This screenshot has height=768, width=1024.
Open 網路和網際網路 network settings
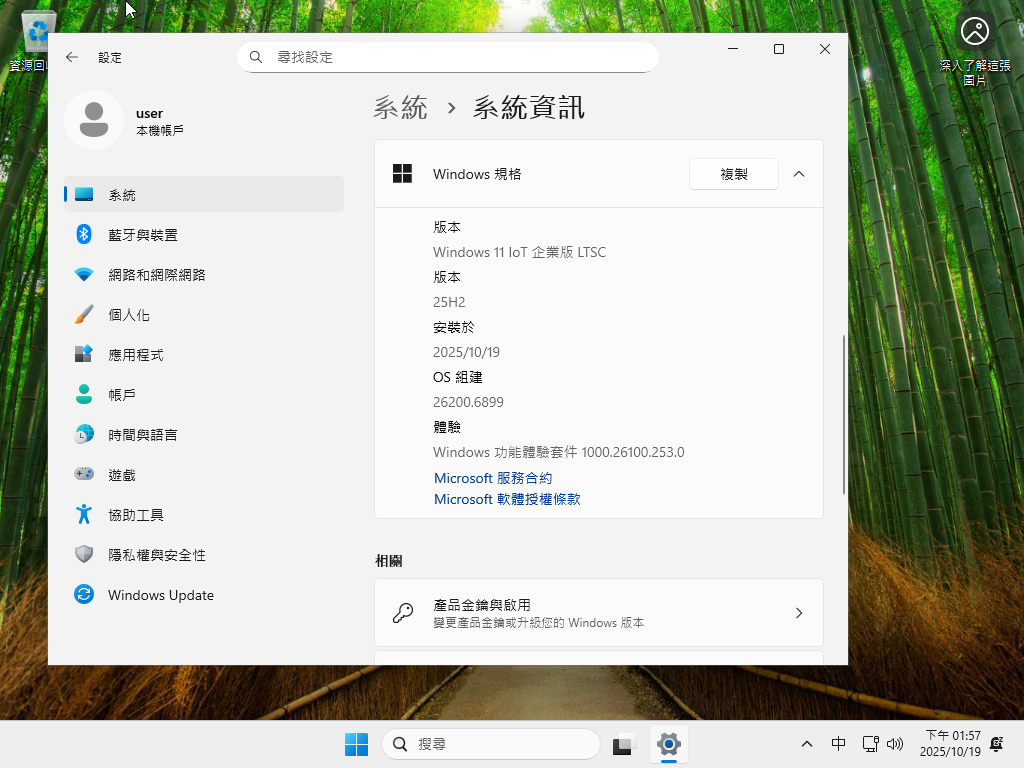156,275
